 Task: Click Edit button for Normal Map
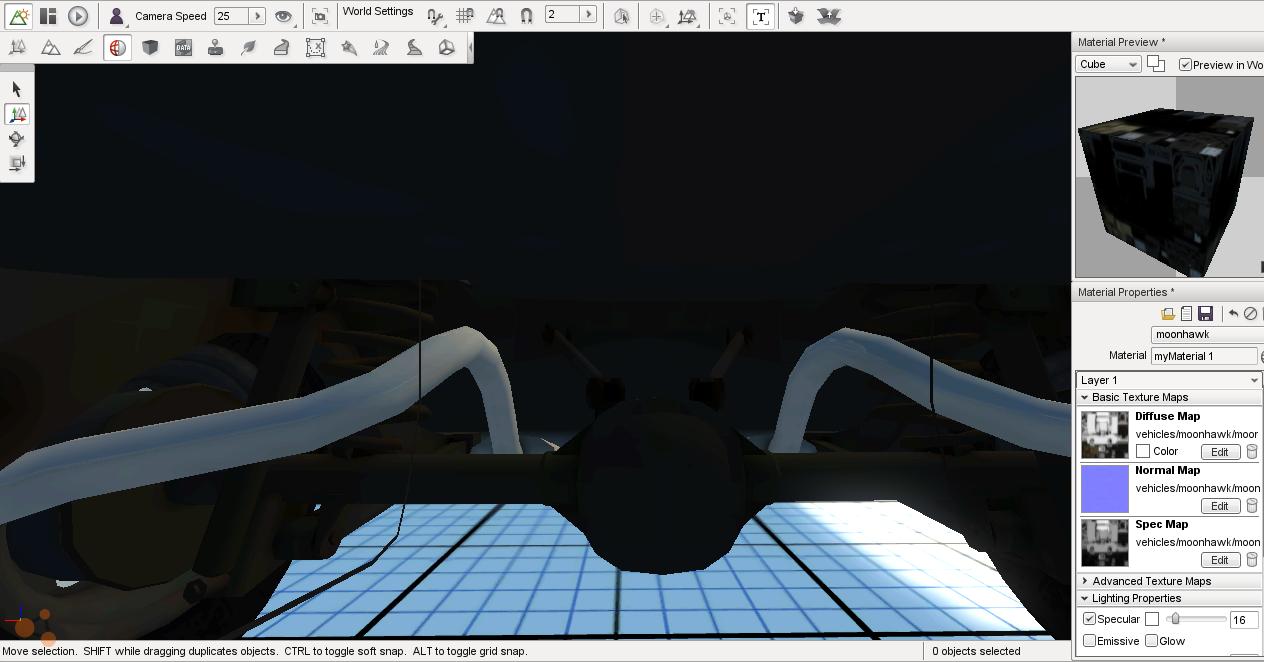1219,506
